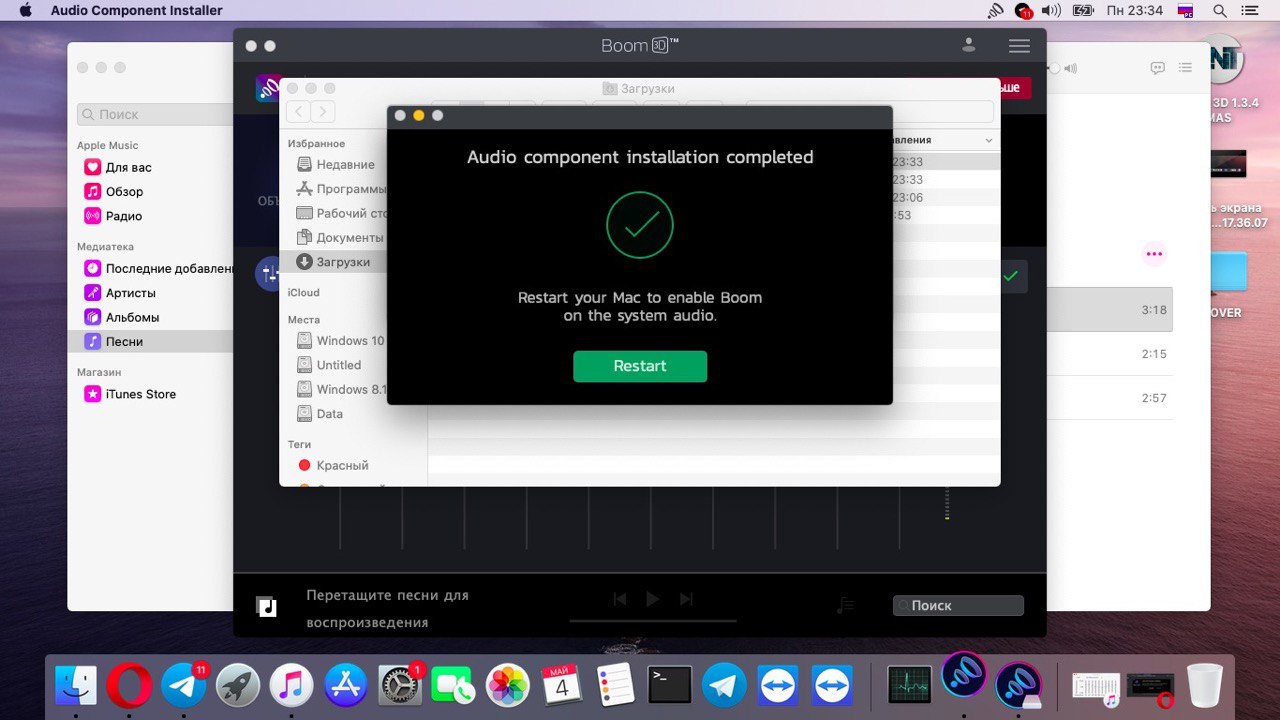
Task: Open the Boom 3D hamburger menu
Action: [x=1019, y=46]
